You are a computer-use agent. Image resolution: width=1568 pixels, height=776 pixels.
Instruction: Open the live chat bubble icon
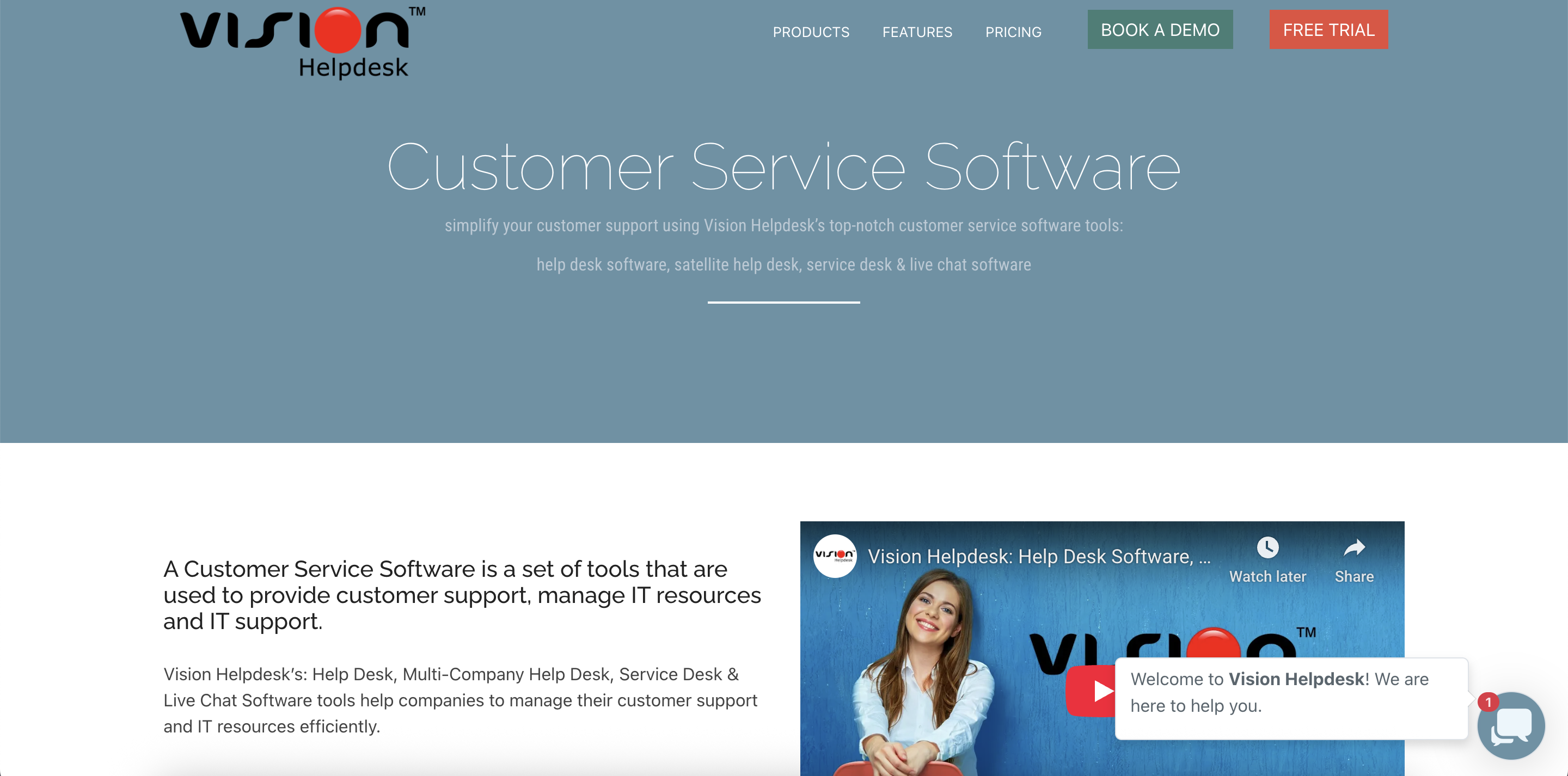[1510, 725]
